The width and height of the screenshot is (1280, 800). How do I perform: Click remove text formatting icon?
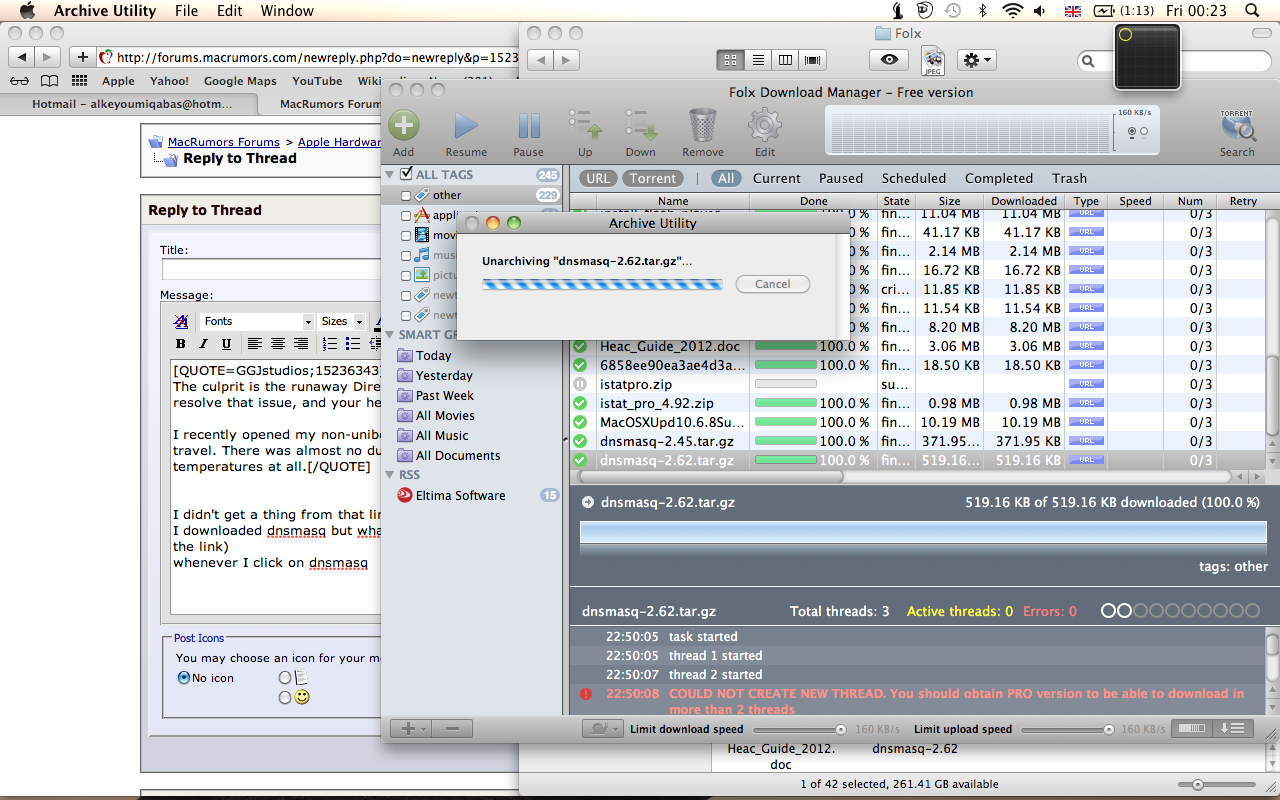click(x=181, y=321)
